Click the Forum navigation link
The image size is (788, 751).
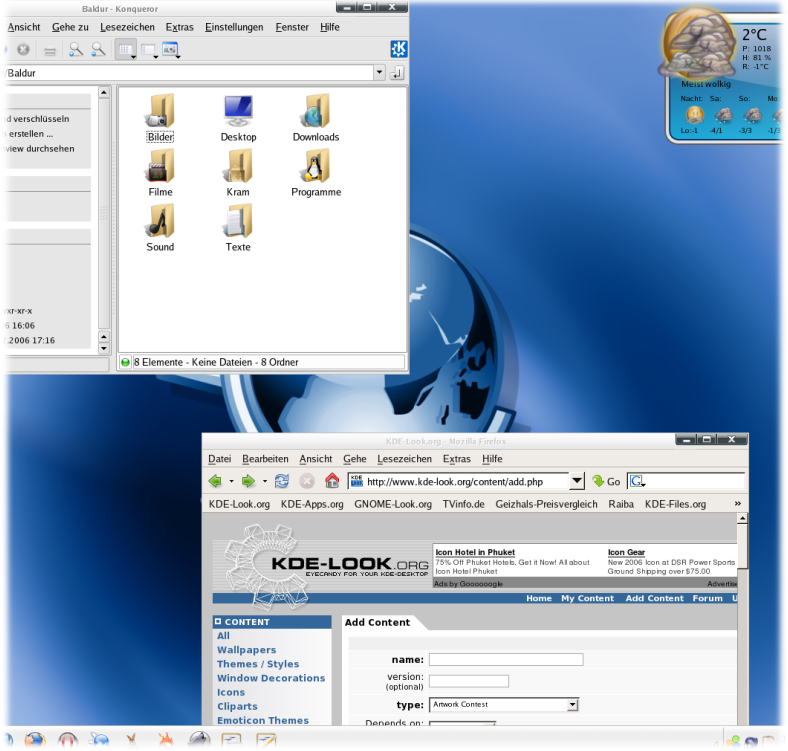coord(707,598)
